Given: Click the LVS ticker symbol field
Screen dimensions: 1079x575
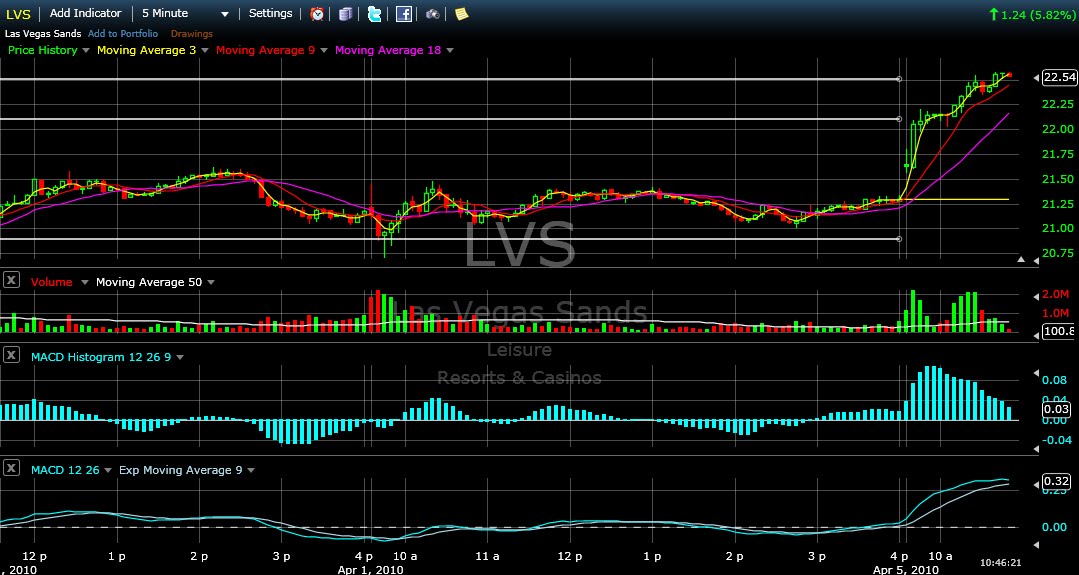Looking at the screenshot, I should tap(18, 14).
